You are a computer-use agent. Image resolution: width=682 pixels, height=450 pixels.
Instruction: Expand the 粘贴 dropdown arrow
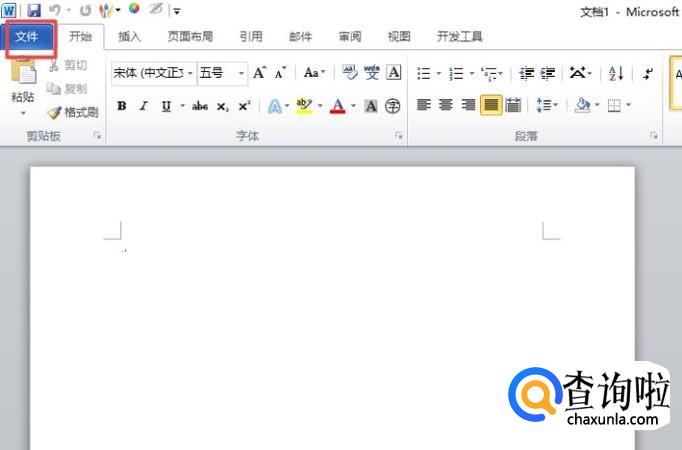tap(23, 114)
